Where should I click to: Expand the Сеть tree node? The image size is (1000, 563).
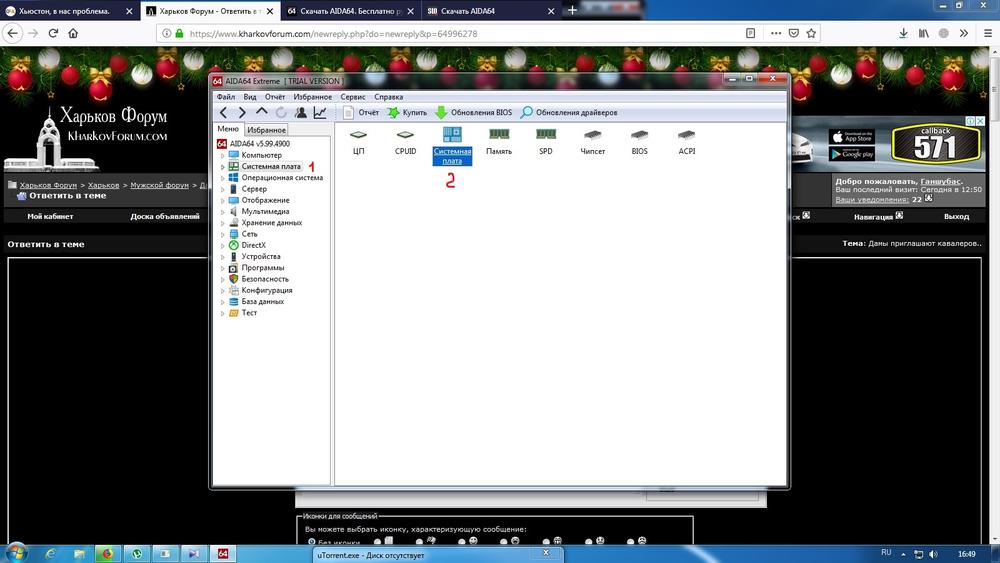point(223,235)
